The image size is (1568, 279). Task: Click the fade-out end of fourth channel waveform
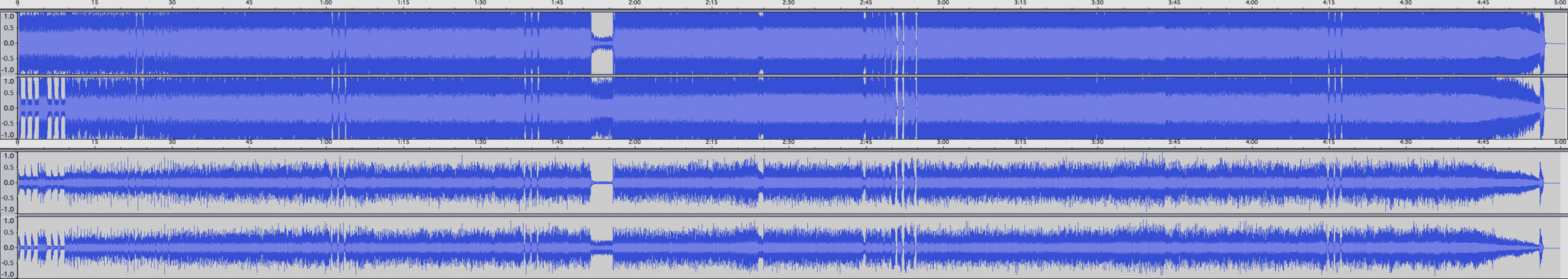tap(1540, 247)
